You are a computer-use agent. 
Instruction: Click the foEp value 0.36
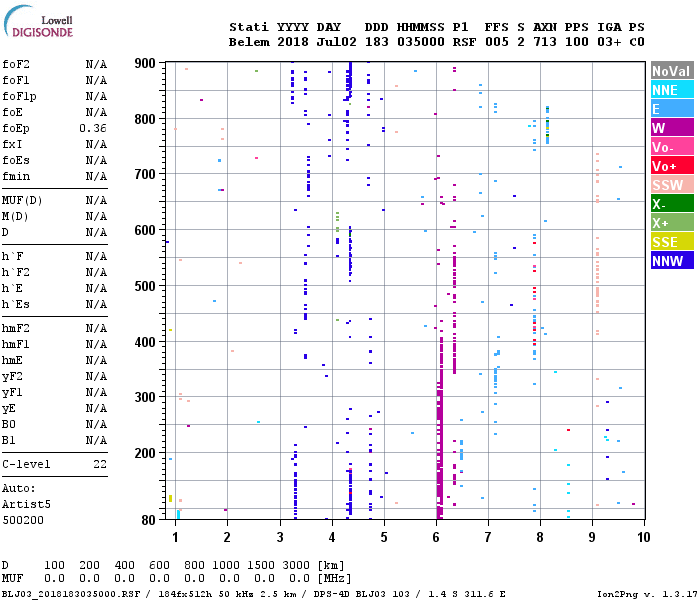click(93, 129)
